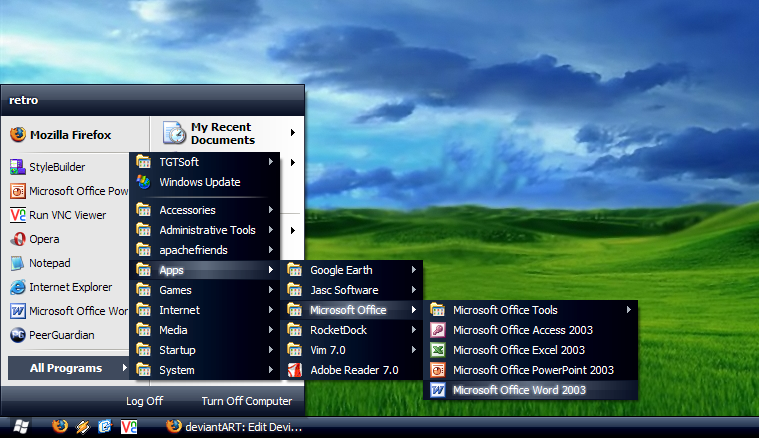Click Turn Off Computer
Viewport: 759px width, 438px height.
coord(246,401)
